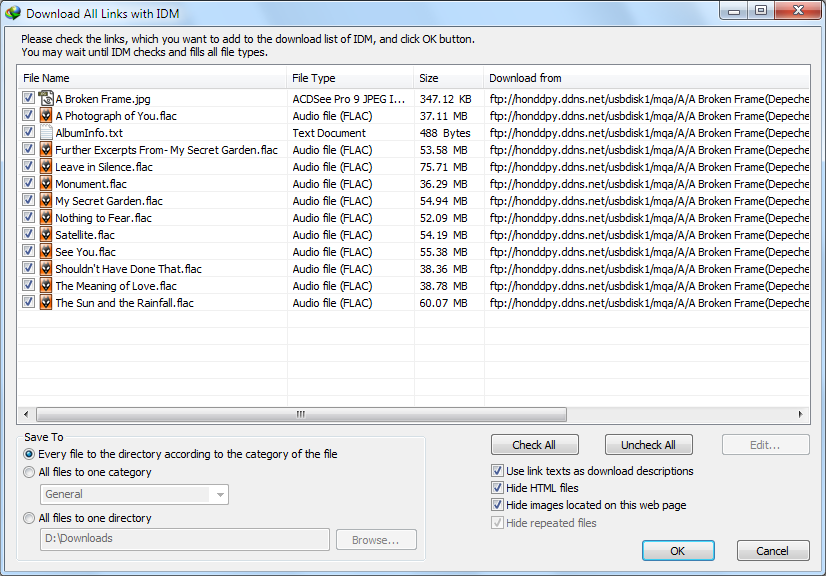This screenshot has width=826, height=576.
Task: Click the Check All button
Action: 534,445
